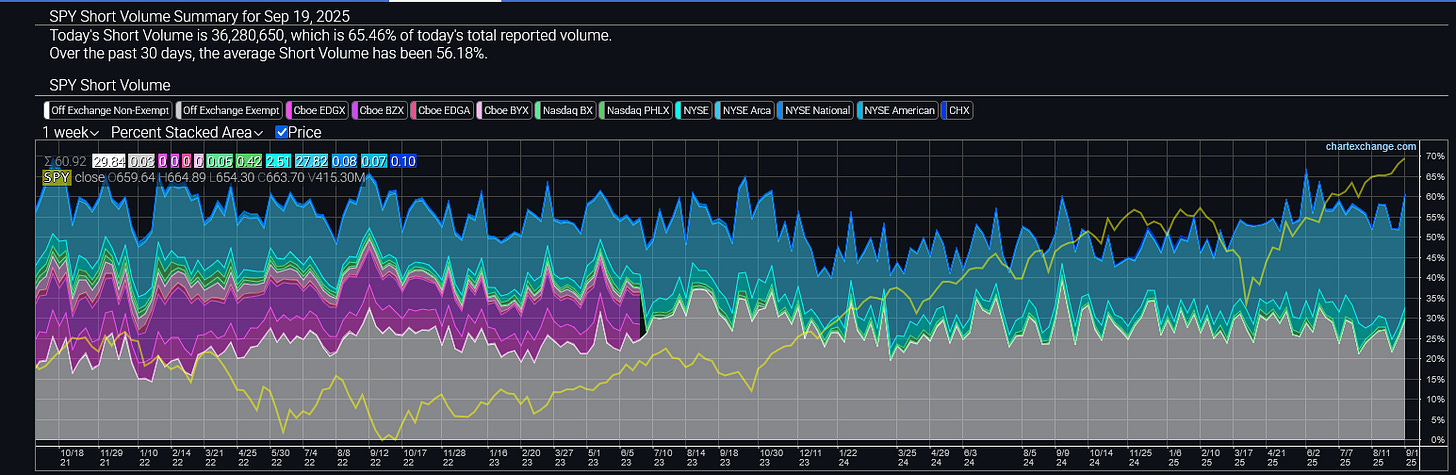
Task: Click the blue 27.82 value badge
Action: 312,161
